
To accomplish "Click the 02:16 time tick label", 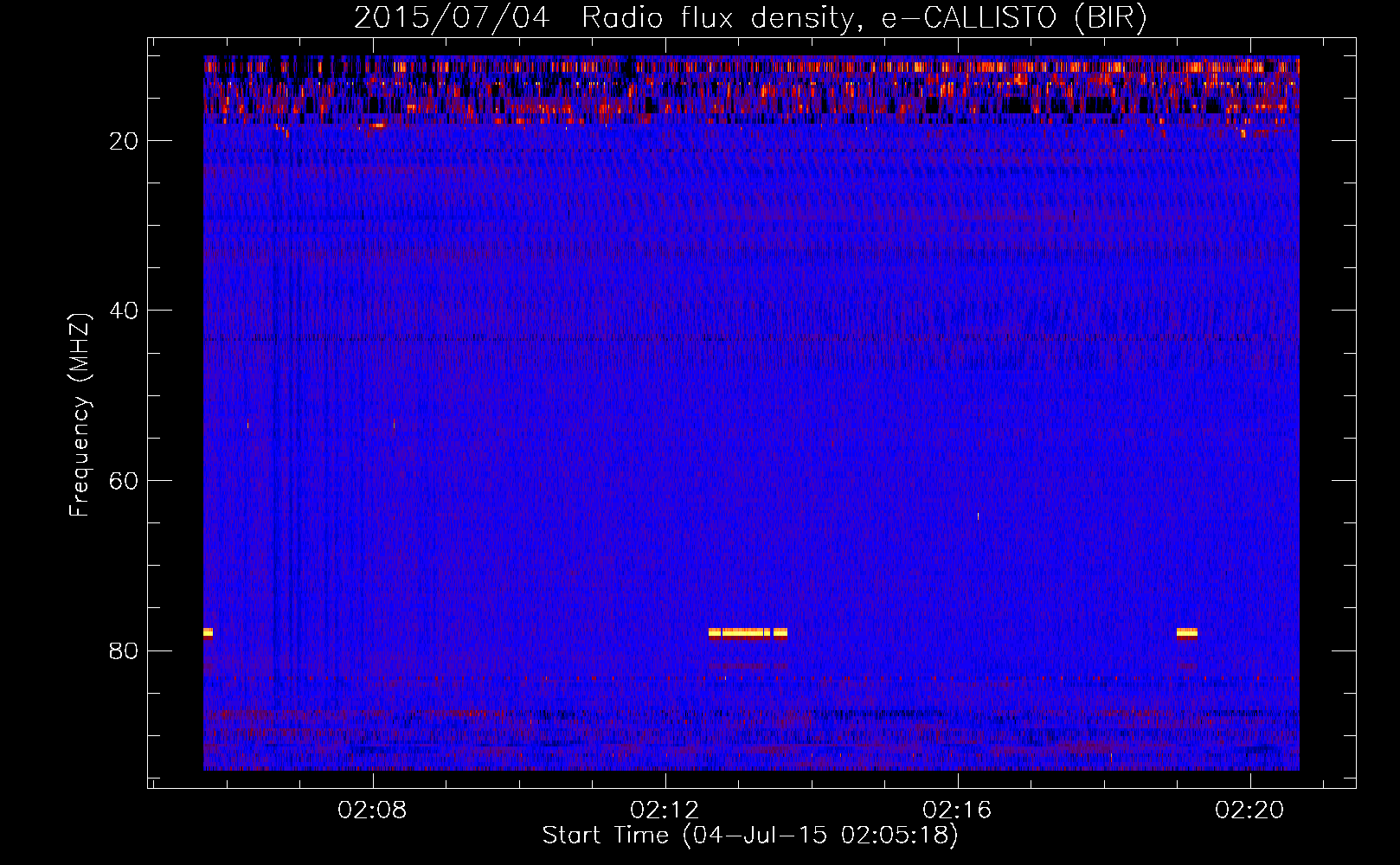I will click(x=958, y=811).
